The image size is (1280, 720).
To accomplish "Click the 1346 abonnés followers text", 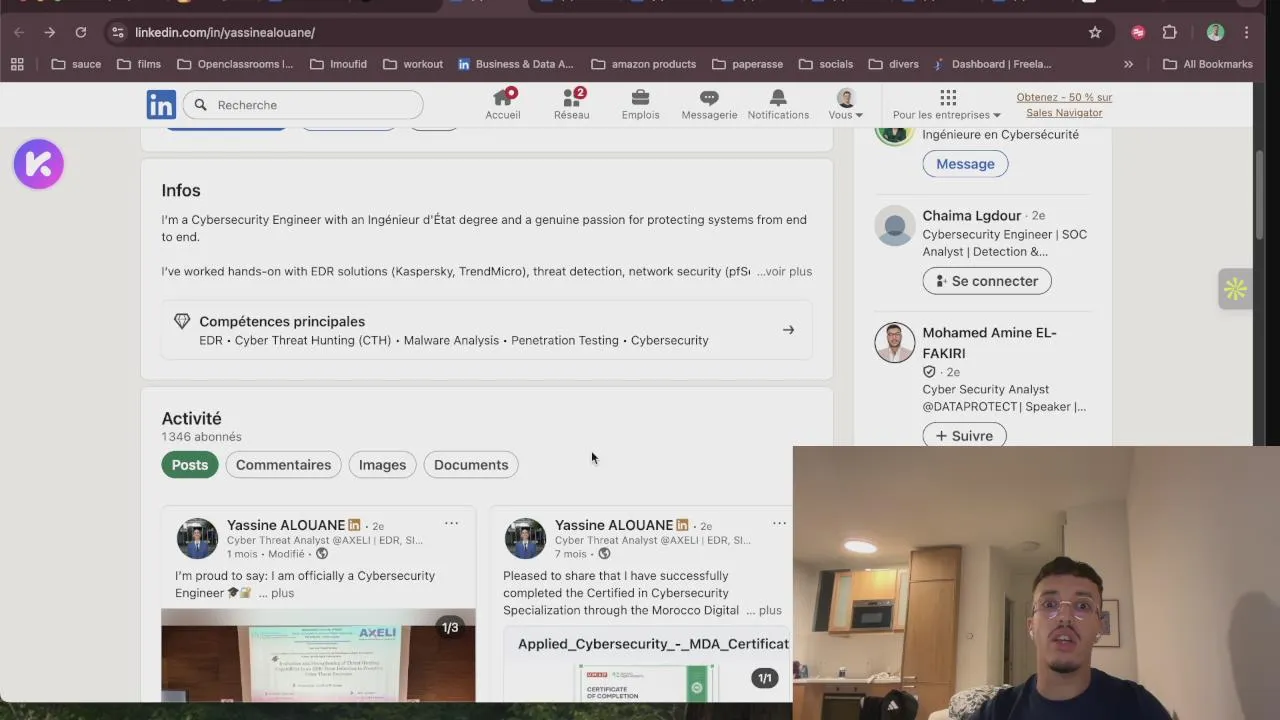I will (x=201, y=437).
